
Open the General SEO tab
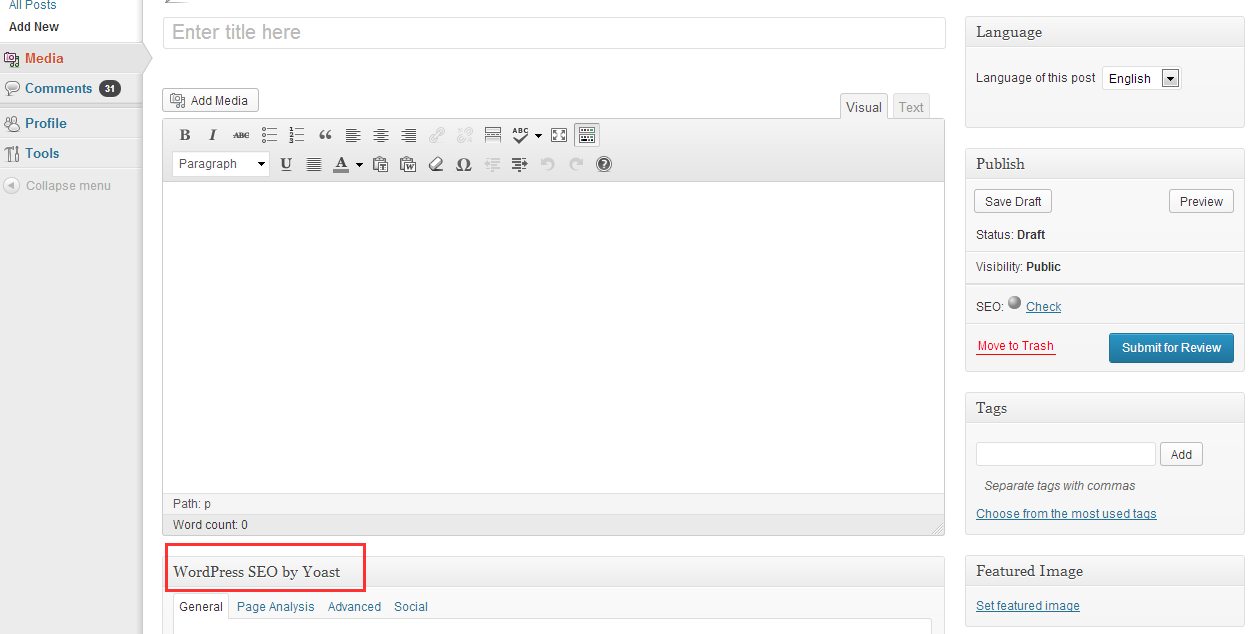pyautogui.click(x=201, y=606)
